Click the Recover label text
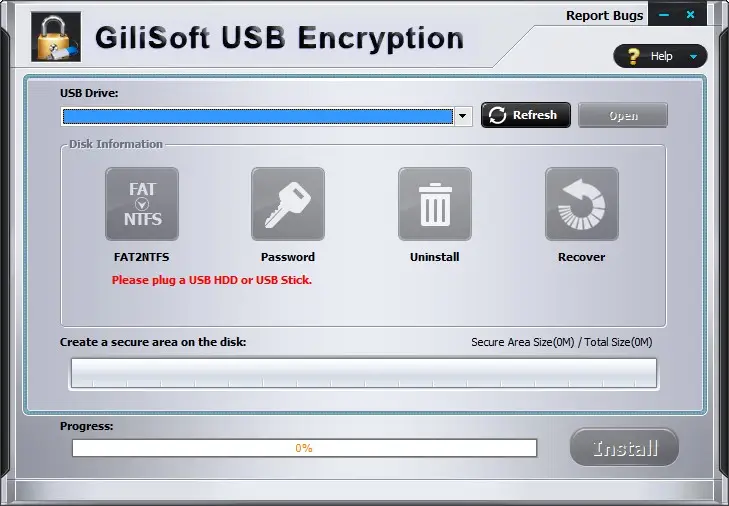Viewport: 729px width, 506px height. [x=581, y=257]
